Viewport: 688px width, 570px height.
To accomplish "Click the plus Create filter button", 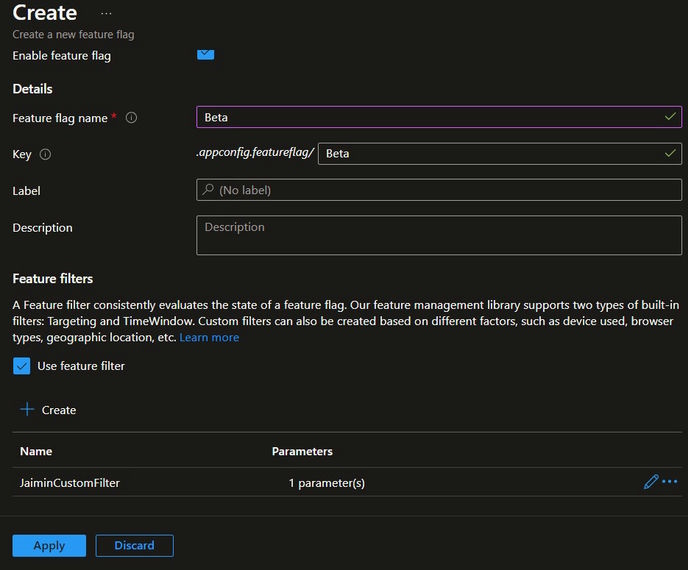I will tap(48, 410).
